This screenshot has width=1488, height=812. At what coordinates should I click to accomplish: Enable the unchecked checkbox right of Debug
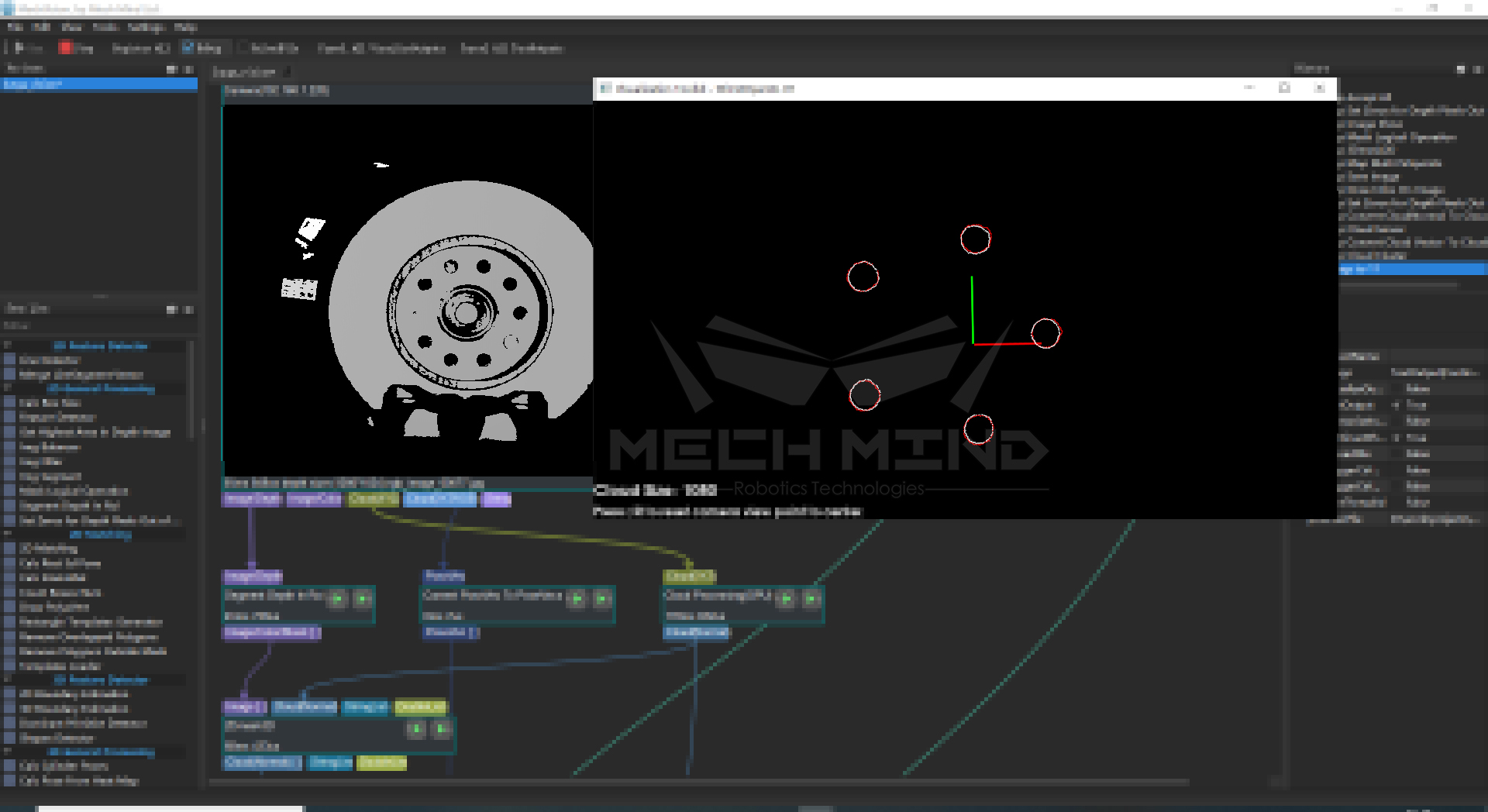(243, 48)
